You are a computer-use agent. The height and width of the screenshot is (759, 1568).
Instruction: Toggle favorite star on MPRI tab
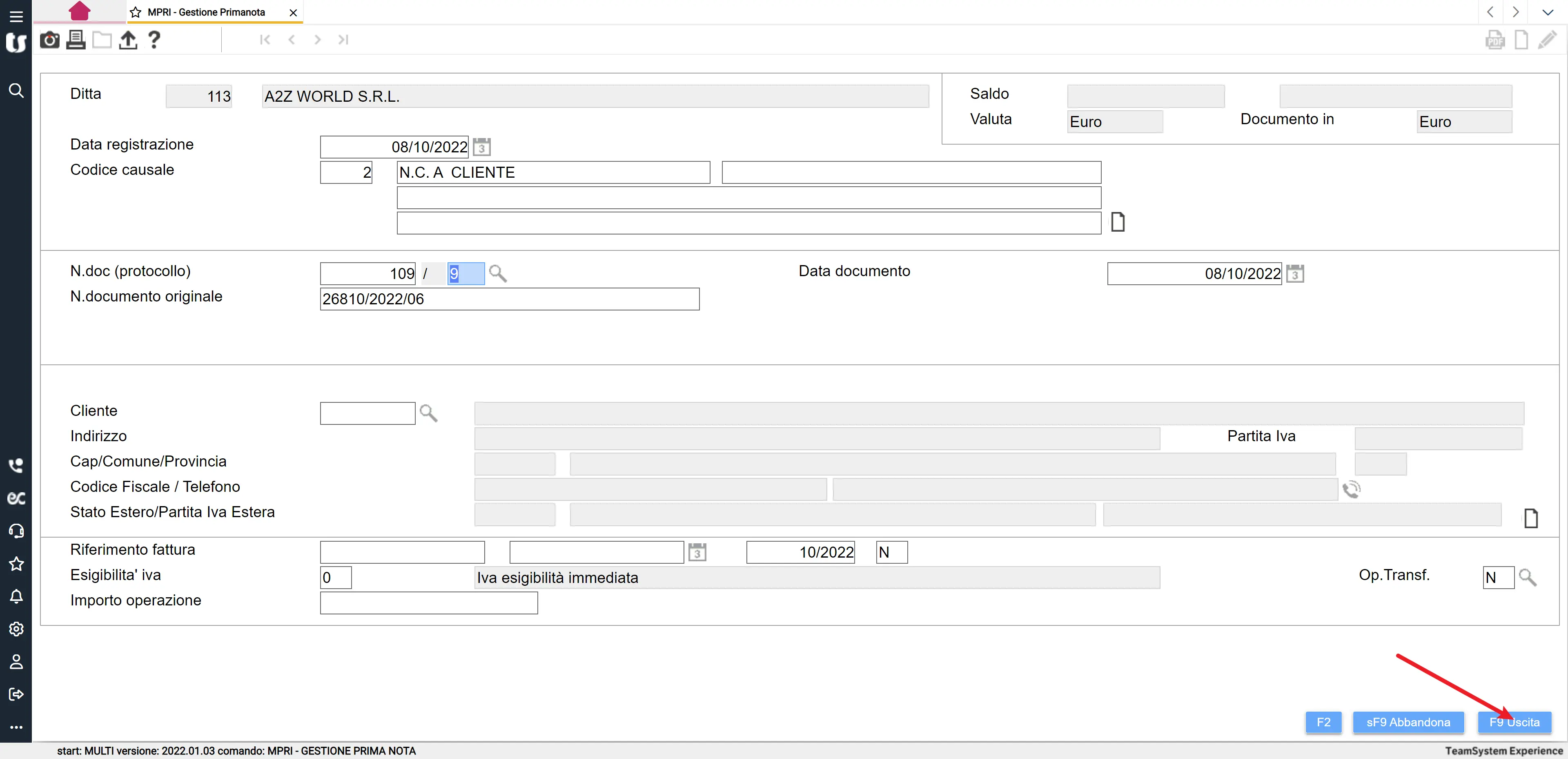click(136, 12)
